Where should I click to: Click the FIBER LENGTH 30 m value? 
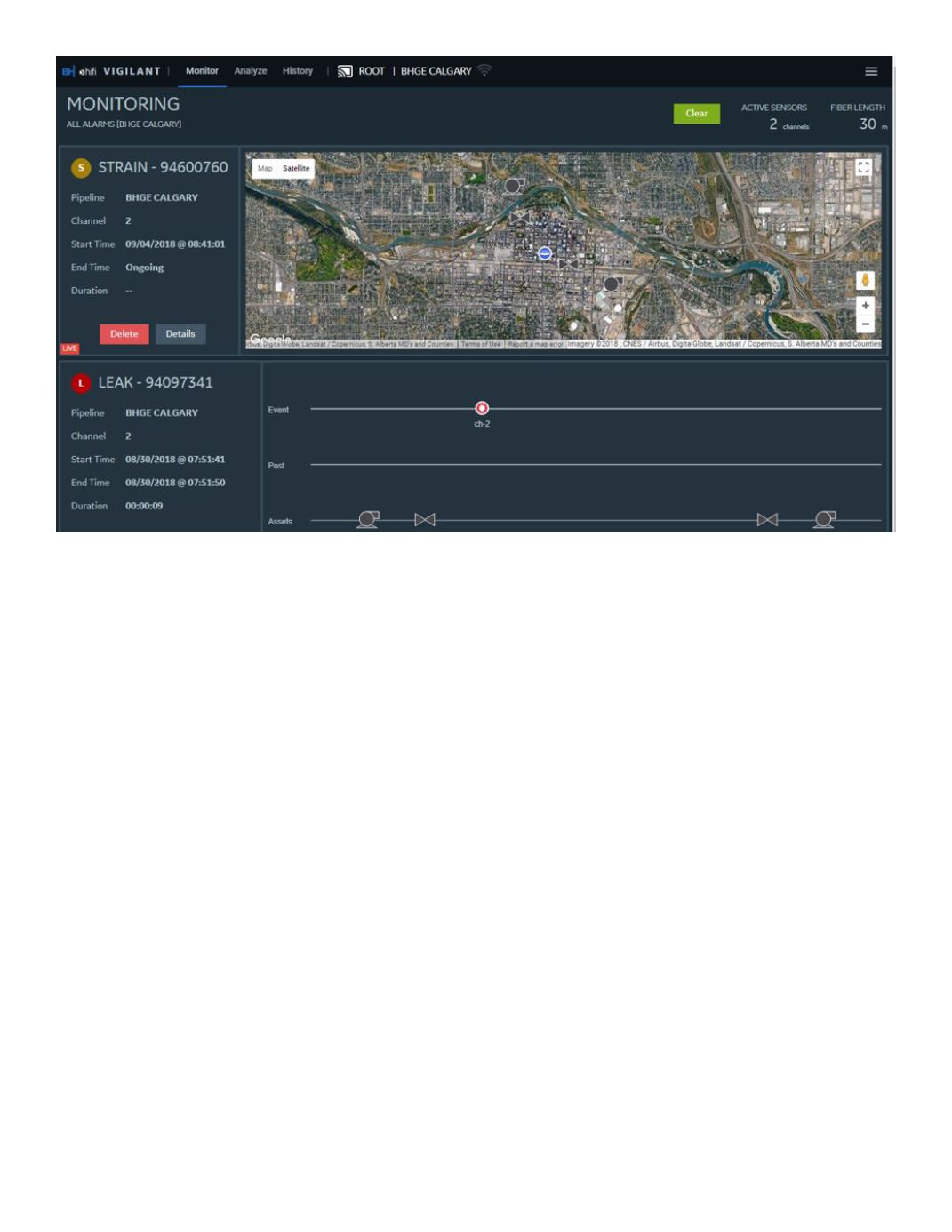[x=873, y=124]
